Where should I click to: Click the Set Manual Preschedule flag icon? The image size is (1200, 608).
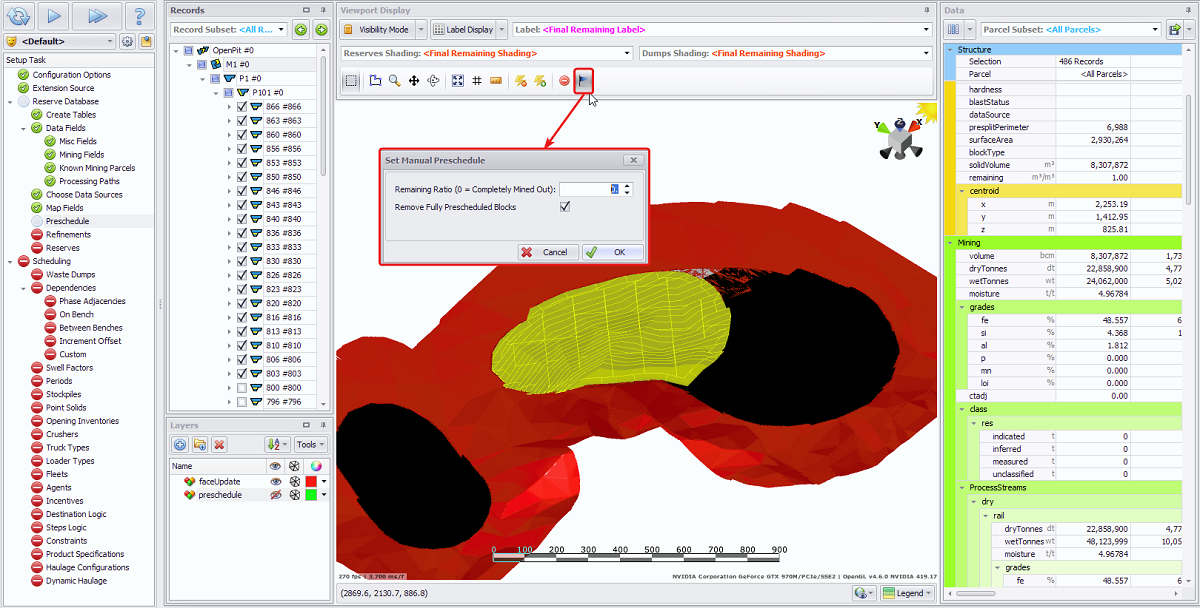[x=585, y=81]
